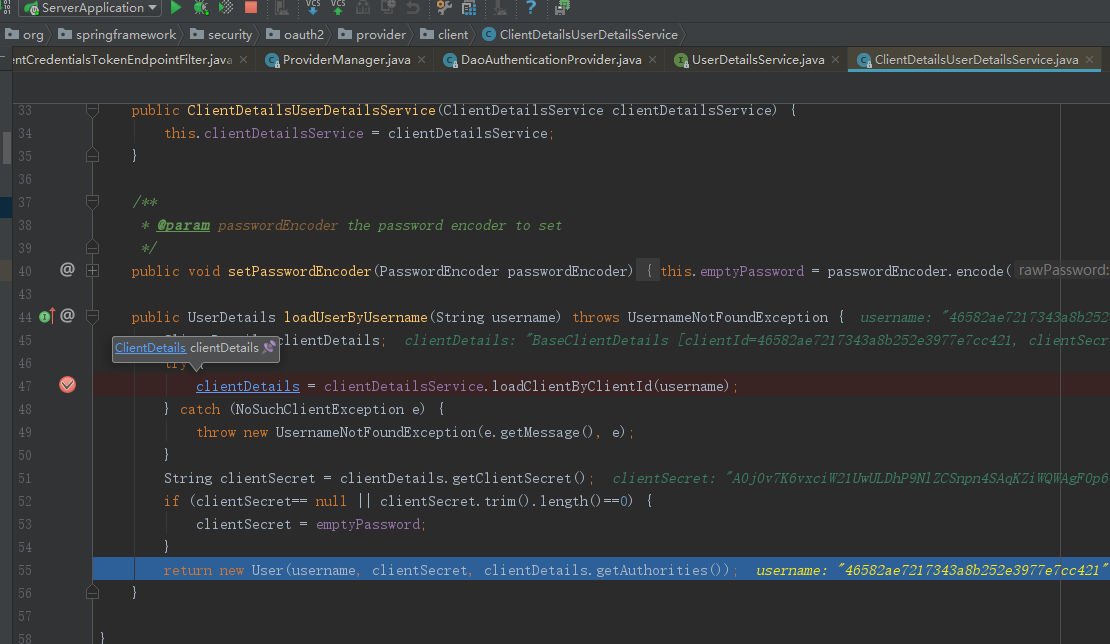Viewport: 1110px width, 644px height.
Task: Click the VCS update project icon
Action: (312, 8)
